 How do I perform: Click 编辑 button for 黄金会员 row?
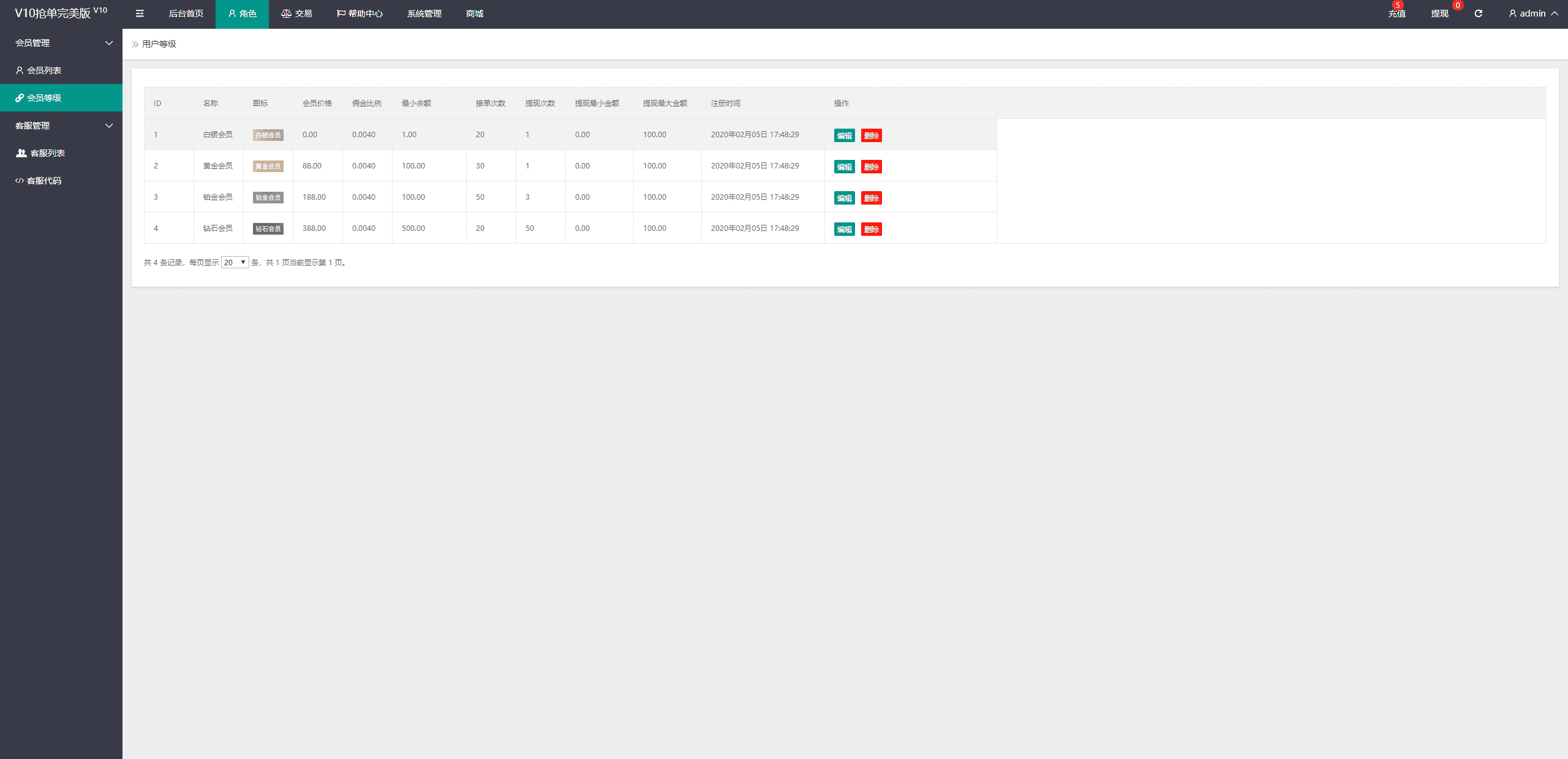[844, 167]
